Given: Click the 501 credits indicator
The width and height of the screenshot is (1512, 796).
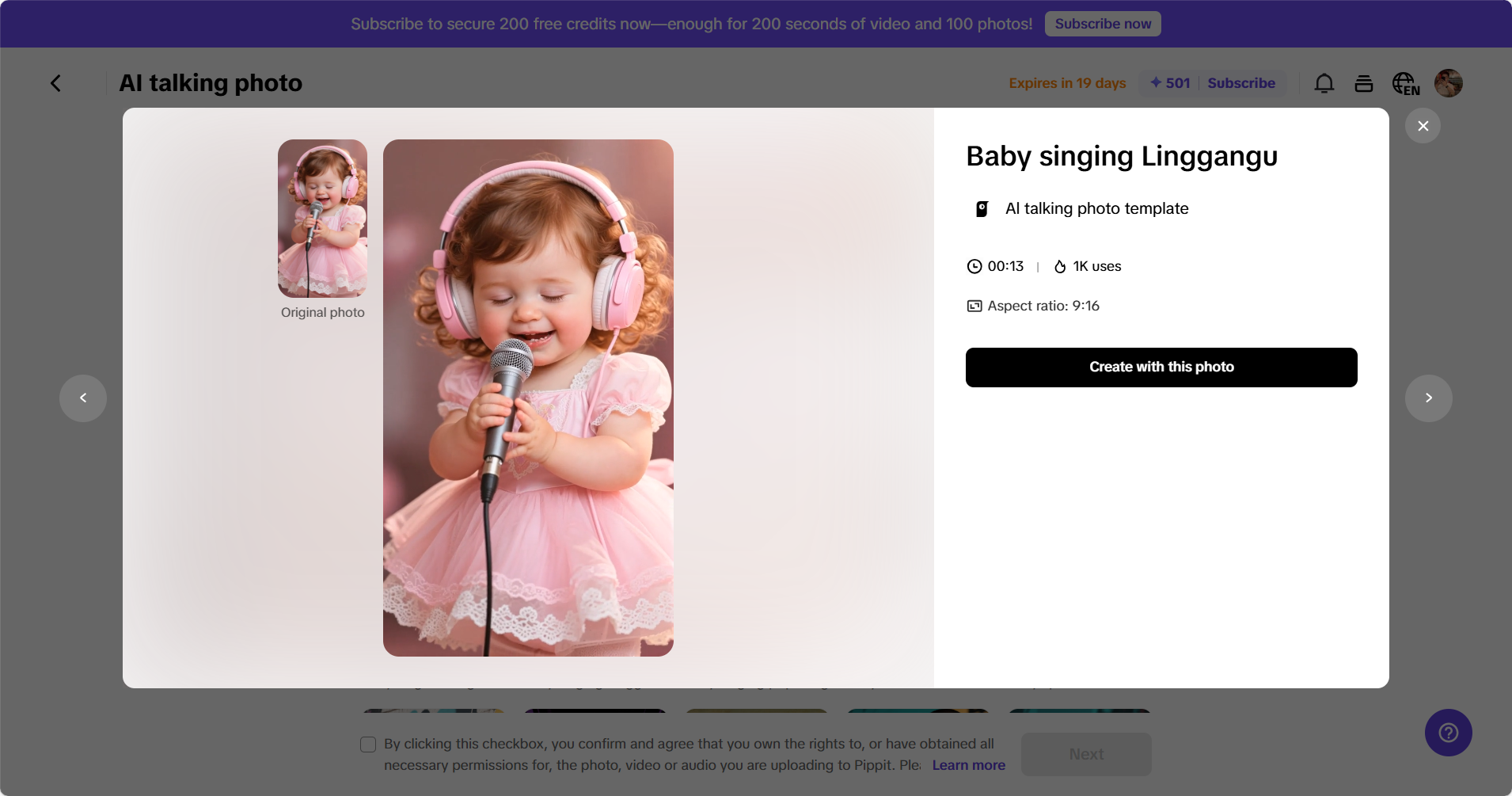Looking at the screenshot, I should click(x=1170, y=83).
